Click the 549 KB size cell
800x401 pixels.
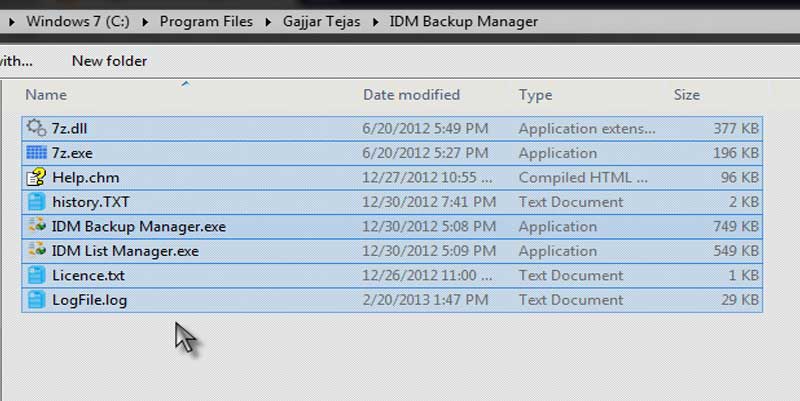[736, 251]
